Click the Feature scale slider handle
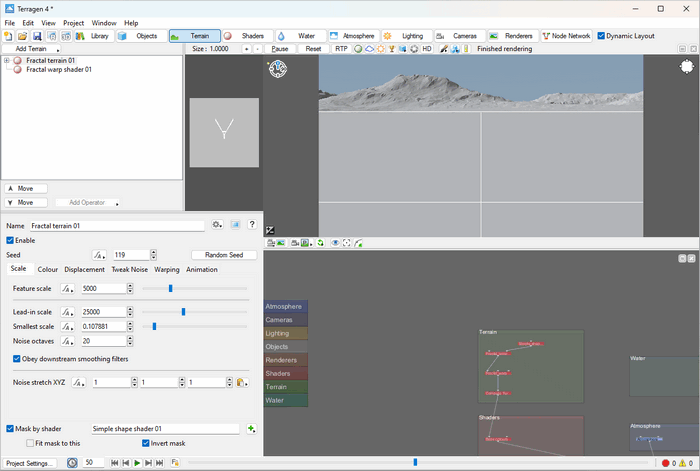 (x=171, y=288)
